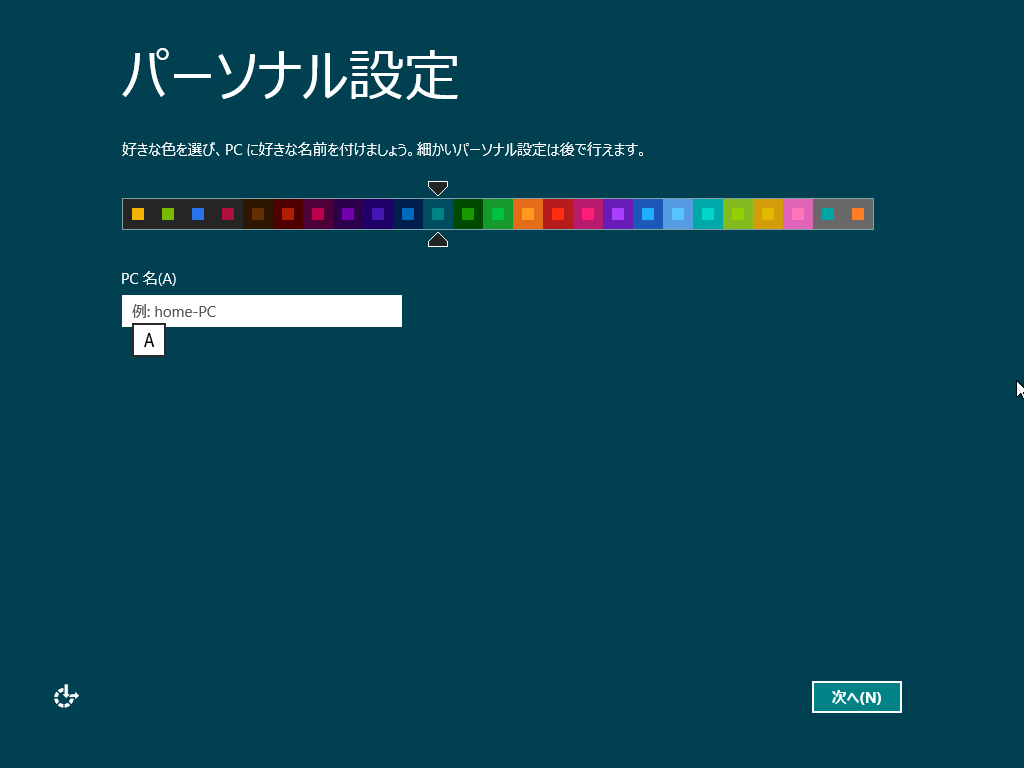This screenshot has width=1024, height=768.
Task: Select the turquoise background color swatch
Action: [708, 214]
